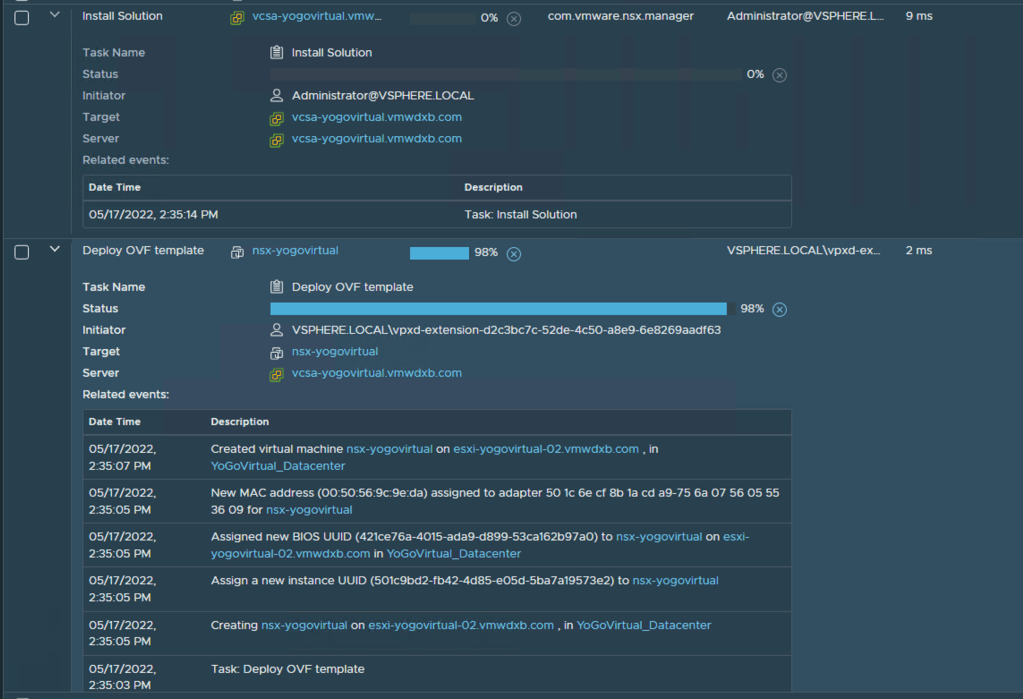Image resolution: width=1023 pixels, height=699 pixels.
Task: Click Description header in Install Solution events table
Action: [x=493, y=187]
